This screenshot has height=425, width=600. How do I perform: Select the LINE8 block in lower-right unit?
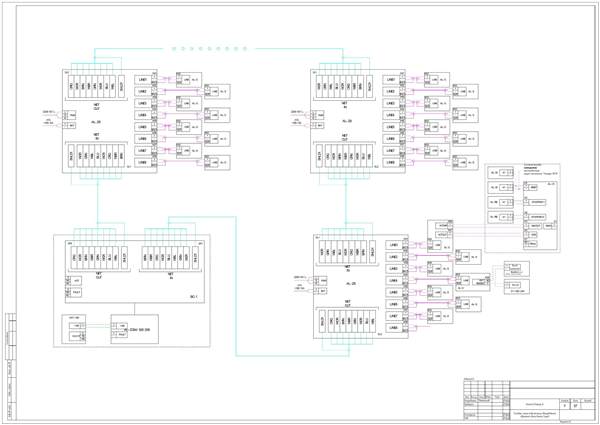(x=394, y=328)
